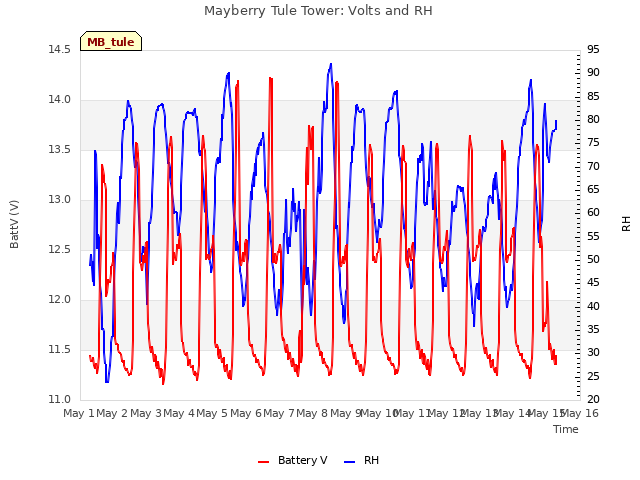Click the red Battery V peak on May 6
Screen dimensions: 640x480
tap(271, 78)
